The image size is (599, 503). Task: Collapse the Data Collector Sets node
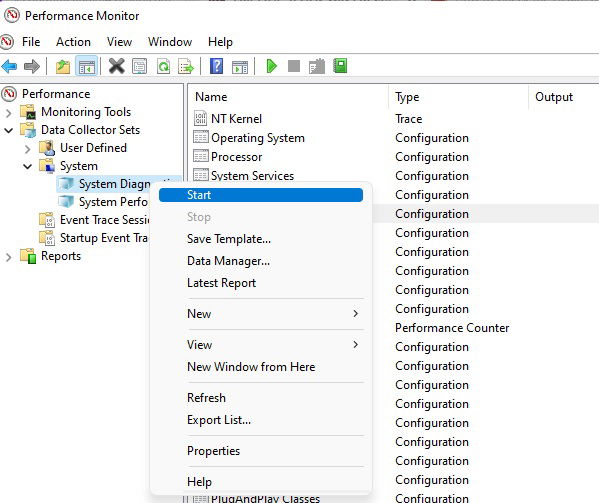8,130
